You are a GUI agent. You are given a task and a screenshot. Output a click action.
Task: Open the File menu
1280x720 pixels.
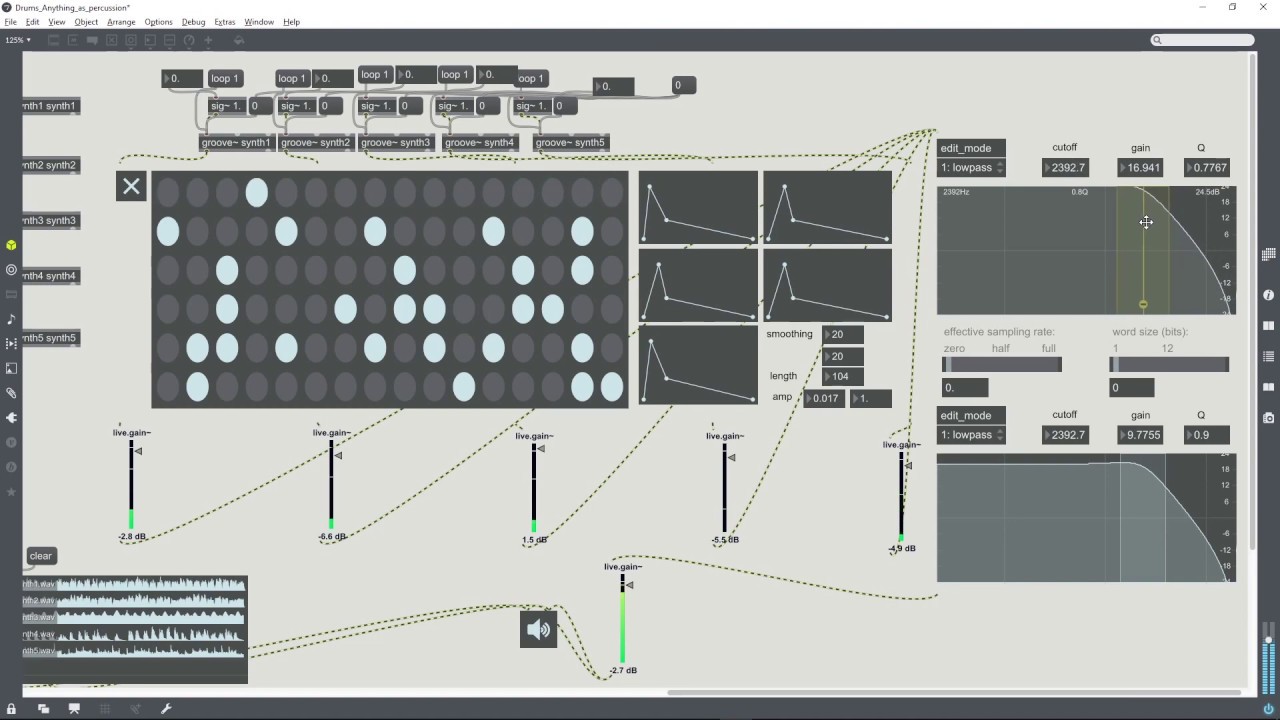(x=10, y=22)
